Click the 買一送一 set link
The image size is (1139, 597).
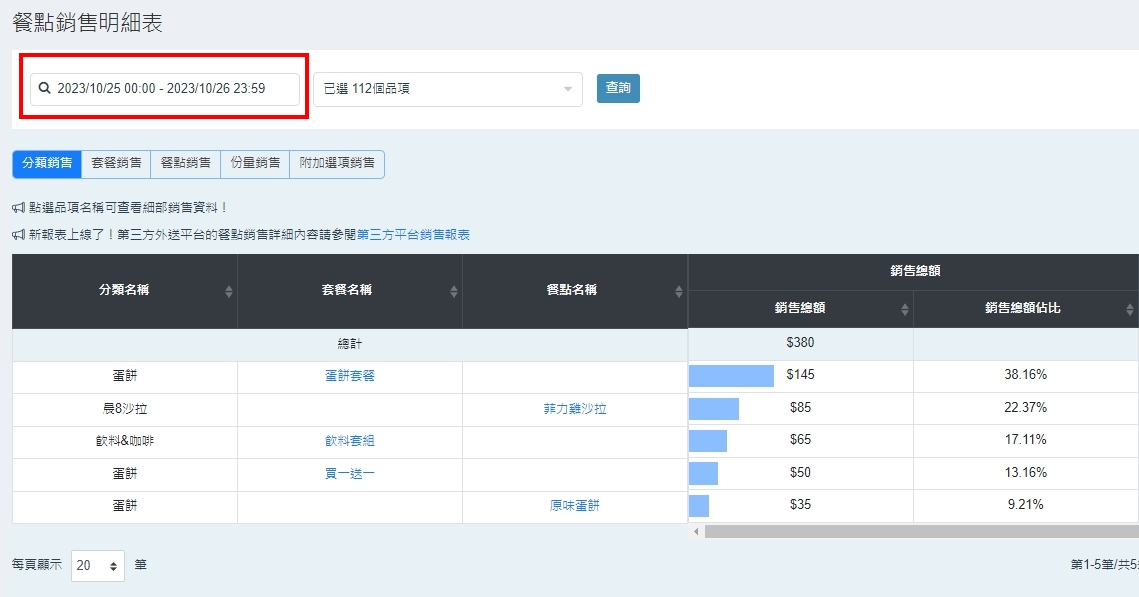click(x=349, y=473)
